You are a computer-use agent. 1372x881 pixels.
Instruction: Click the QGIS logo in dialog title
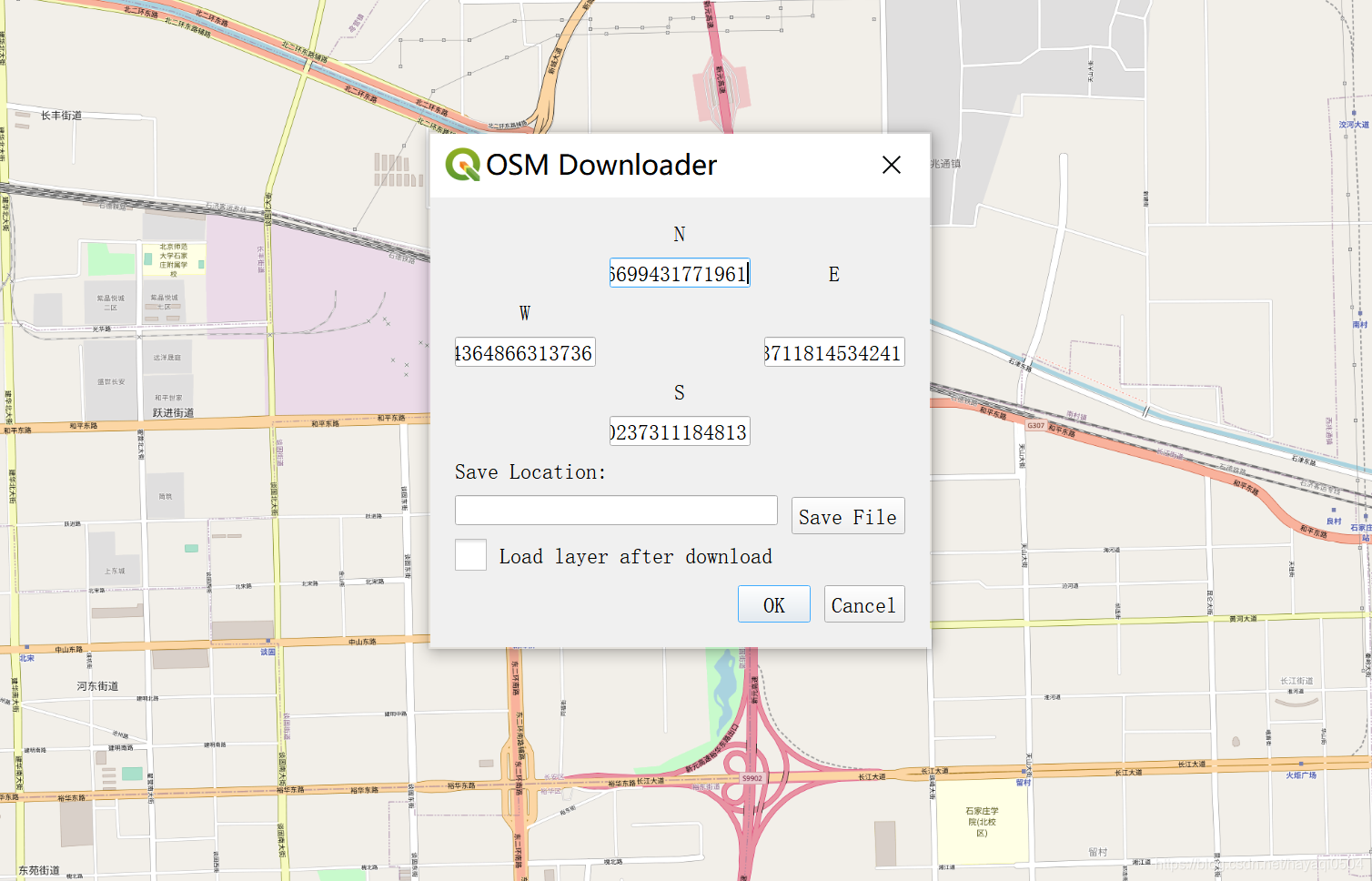tap(462, 165)
